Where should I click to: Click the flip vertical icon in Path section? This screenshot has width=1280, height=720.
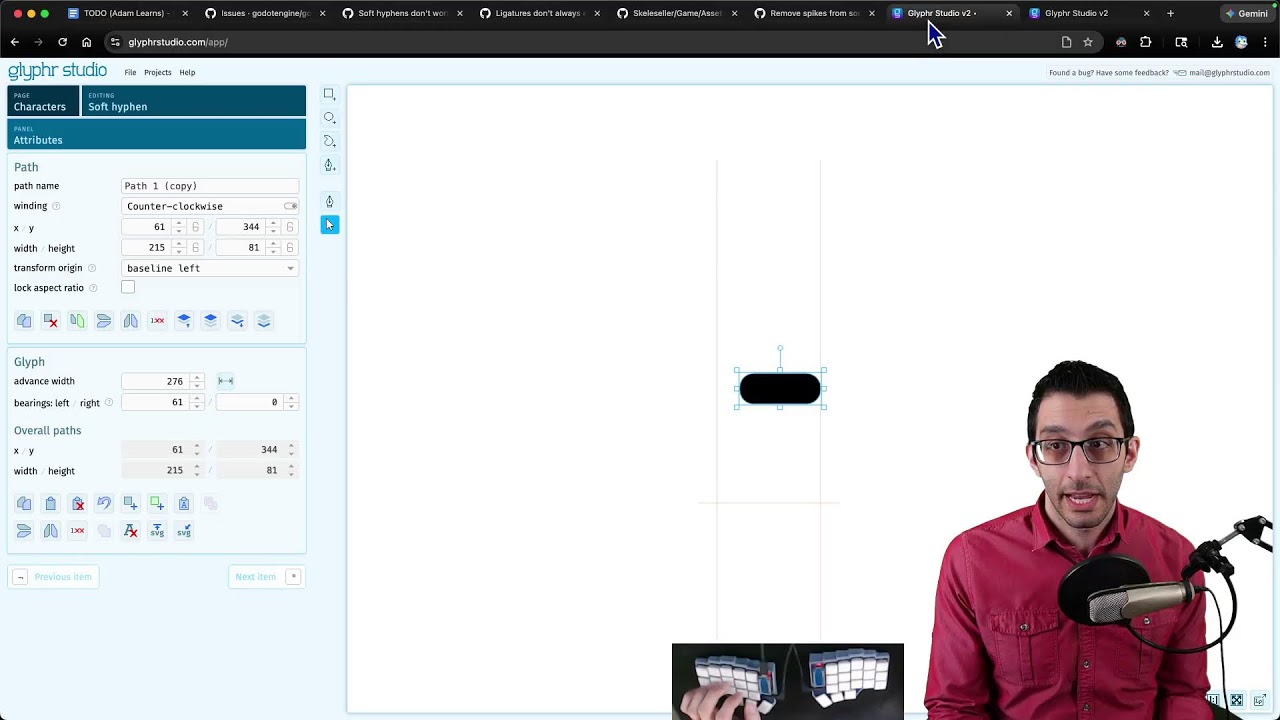[104, 321]
